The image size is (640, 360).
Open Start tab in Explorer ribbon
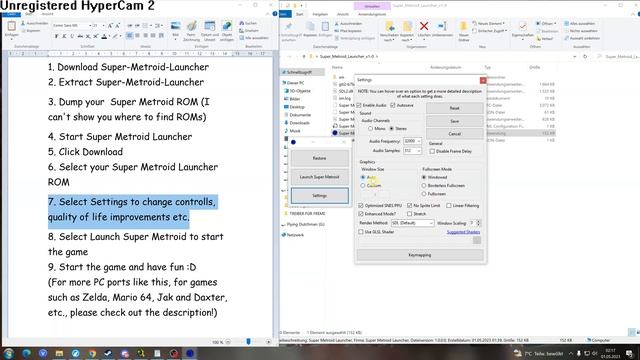click(300, 14)
